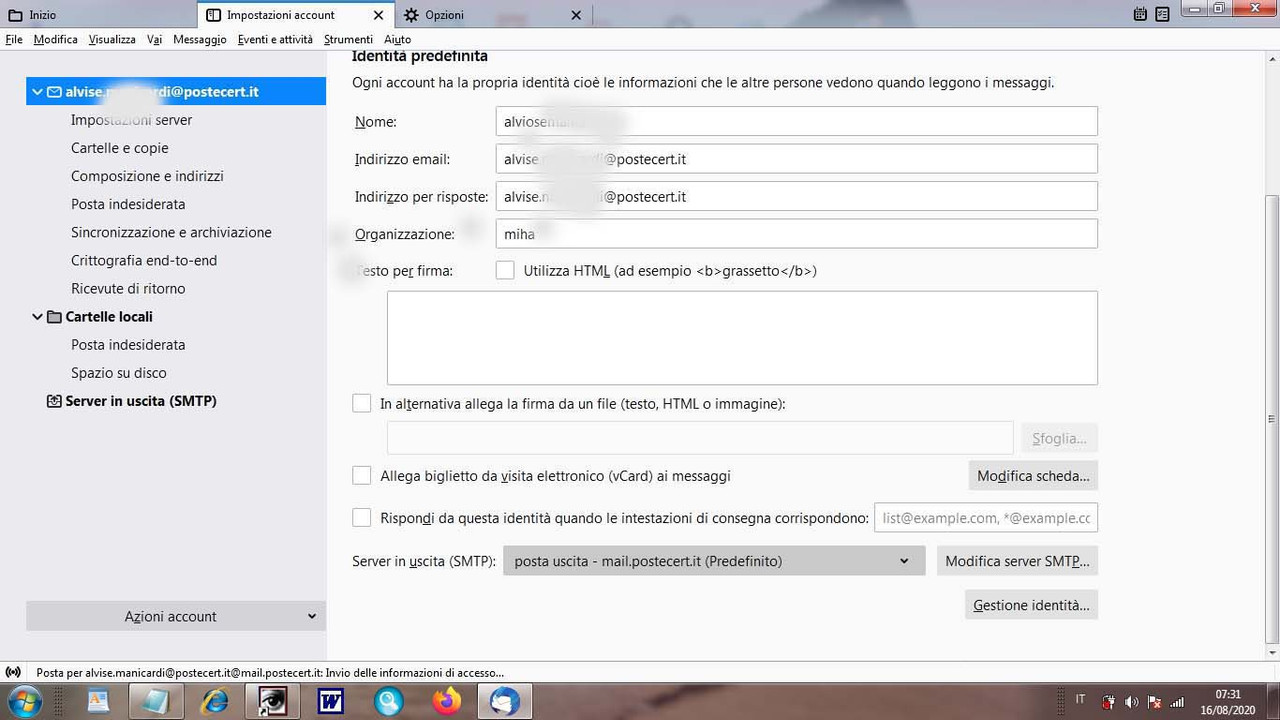Show the clock and date 07:31
The height and width of the screenshot is (720, 1280).
1228,701
